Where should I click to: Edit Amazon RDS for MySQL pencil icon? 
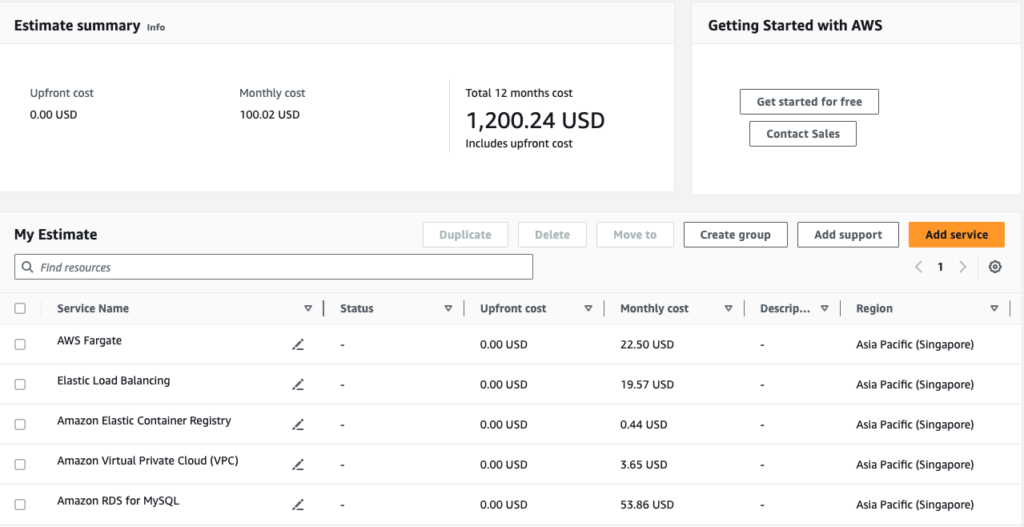(x=298, y=505)
